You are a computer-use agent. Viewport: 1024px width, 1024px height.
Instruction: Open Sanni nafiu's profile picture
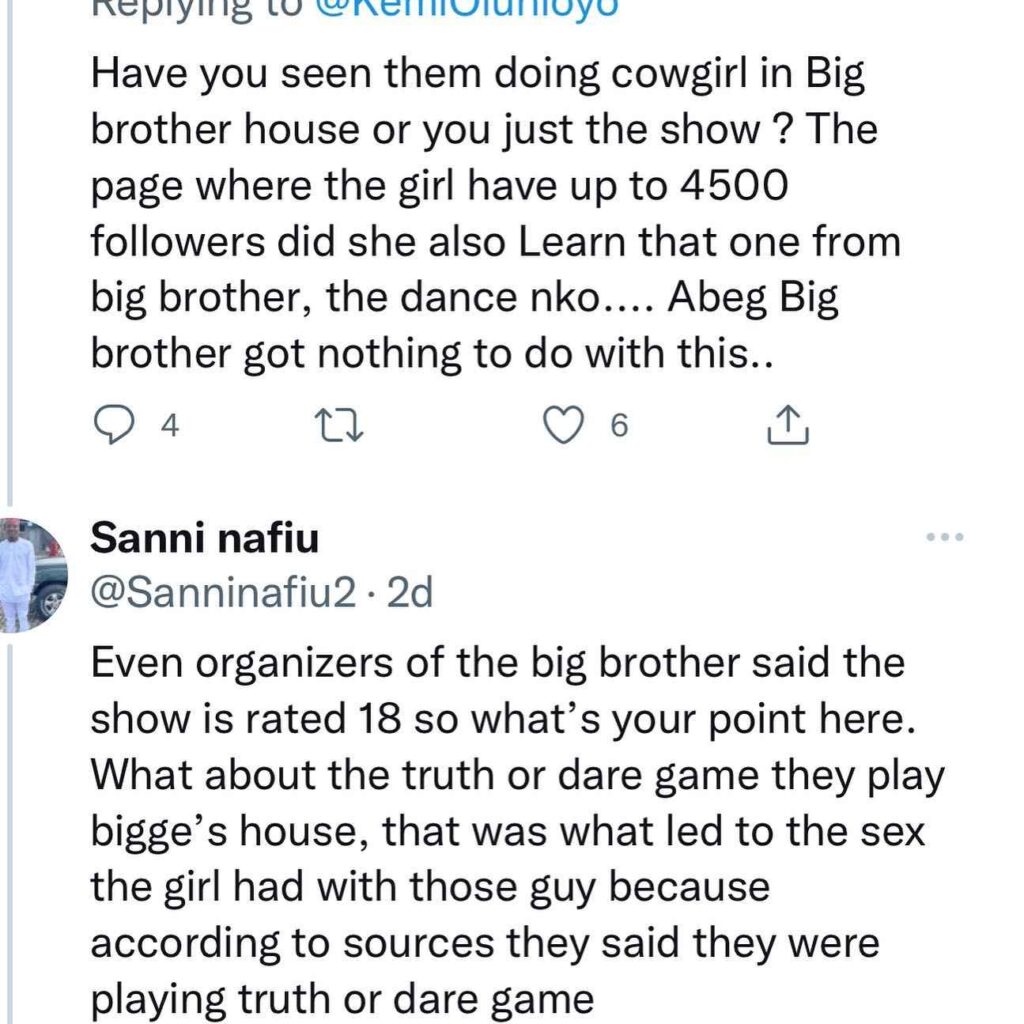tap(33, 576)
